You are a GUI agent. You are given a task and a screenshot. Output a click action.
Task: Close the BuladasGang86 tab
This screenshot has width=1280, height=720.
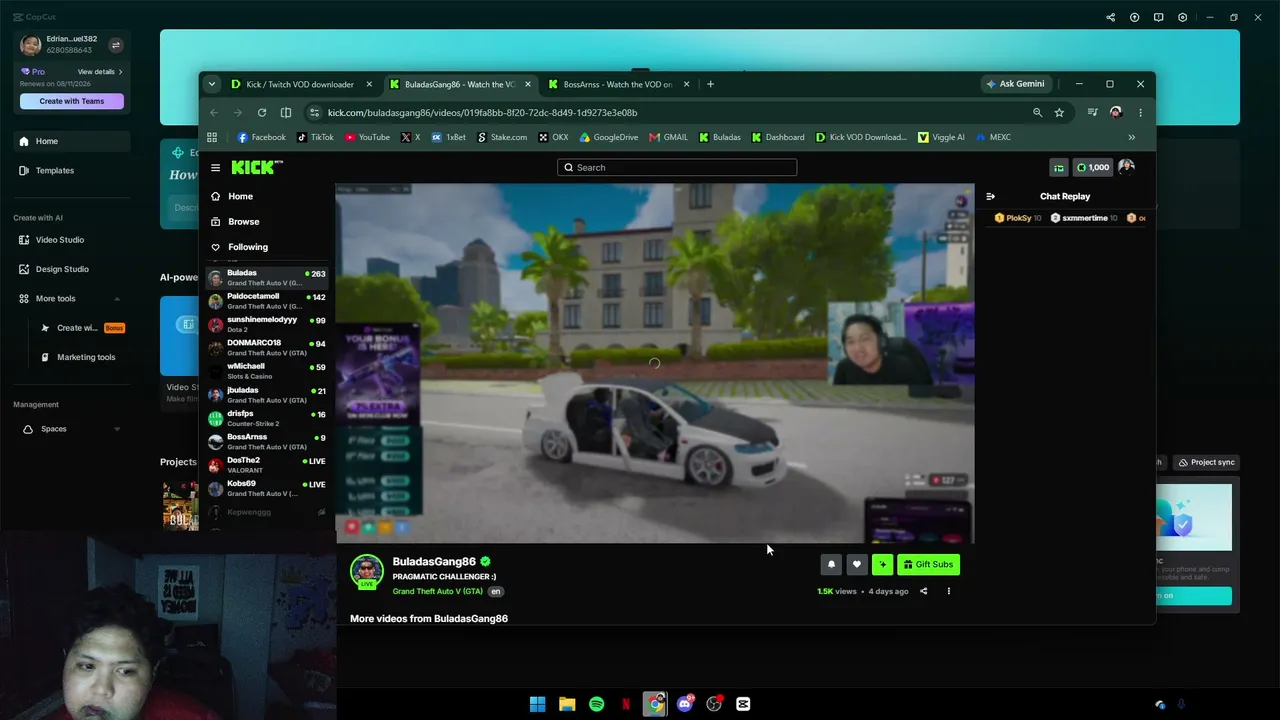(528, 84)
